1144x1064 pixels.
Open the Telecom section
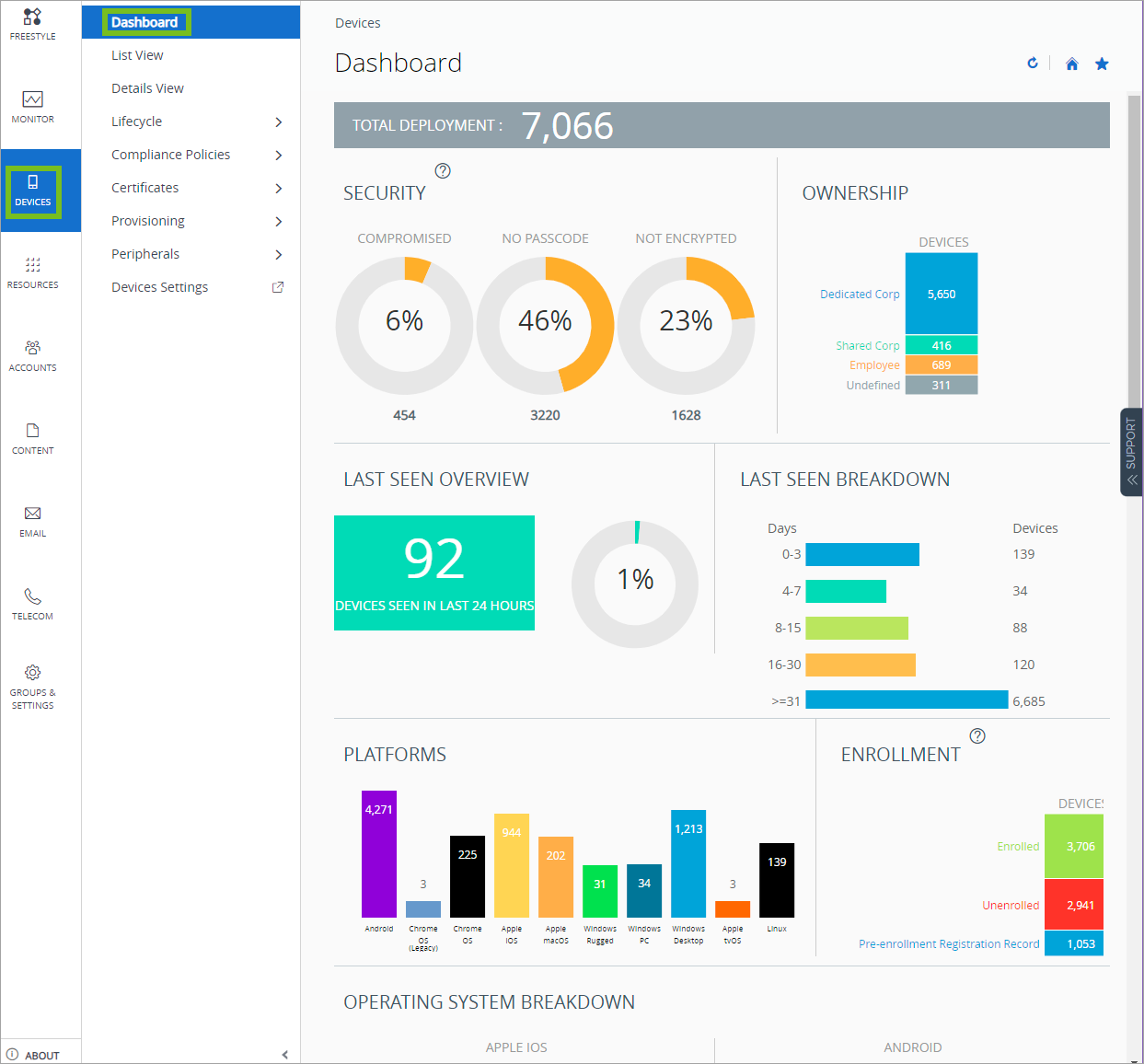[33, 605]
